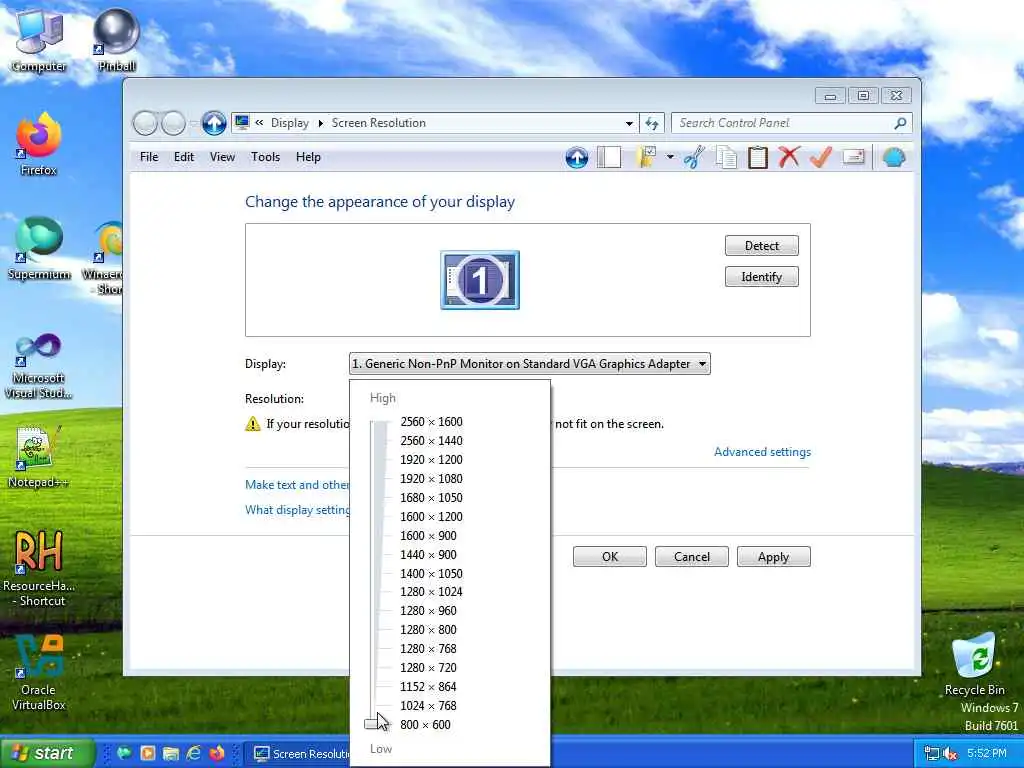Viewport: 1024px width, 768px height.
Task: Click the red X Delete icon
Action: 789,157
